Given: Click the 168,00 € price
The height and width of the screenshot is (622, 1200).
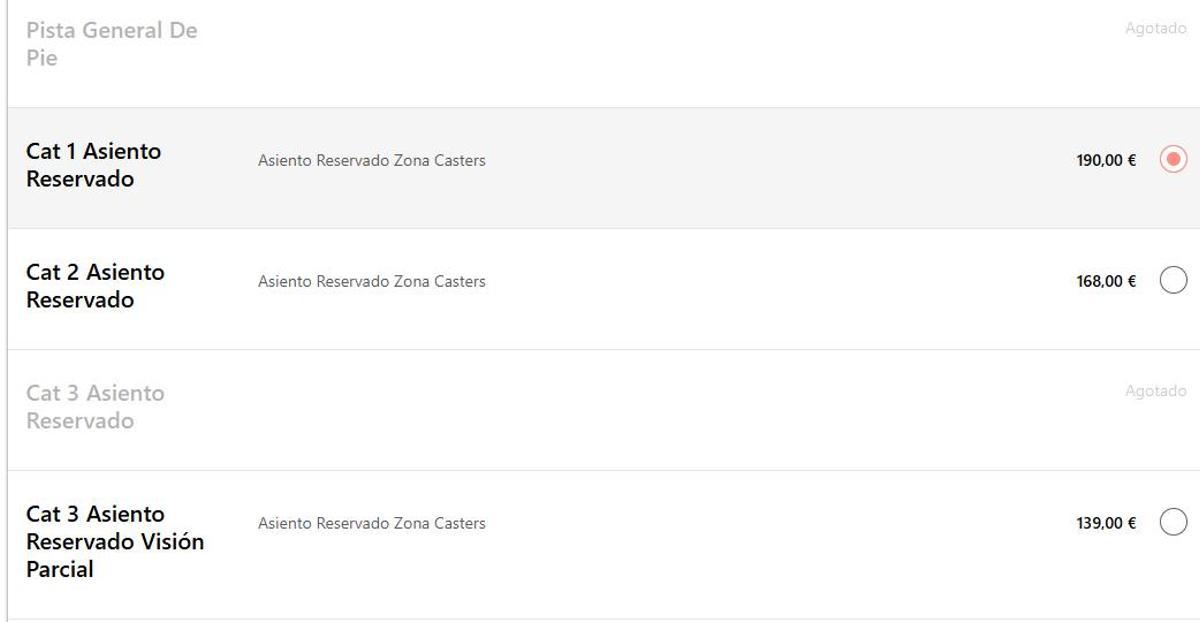Looking at the screenshot, I should pos(1106,281).
